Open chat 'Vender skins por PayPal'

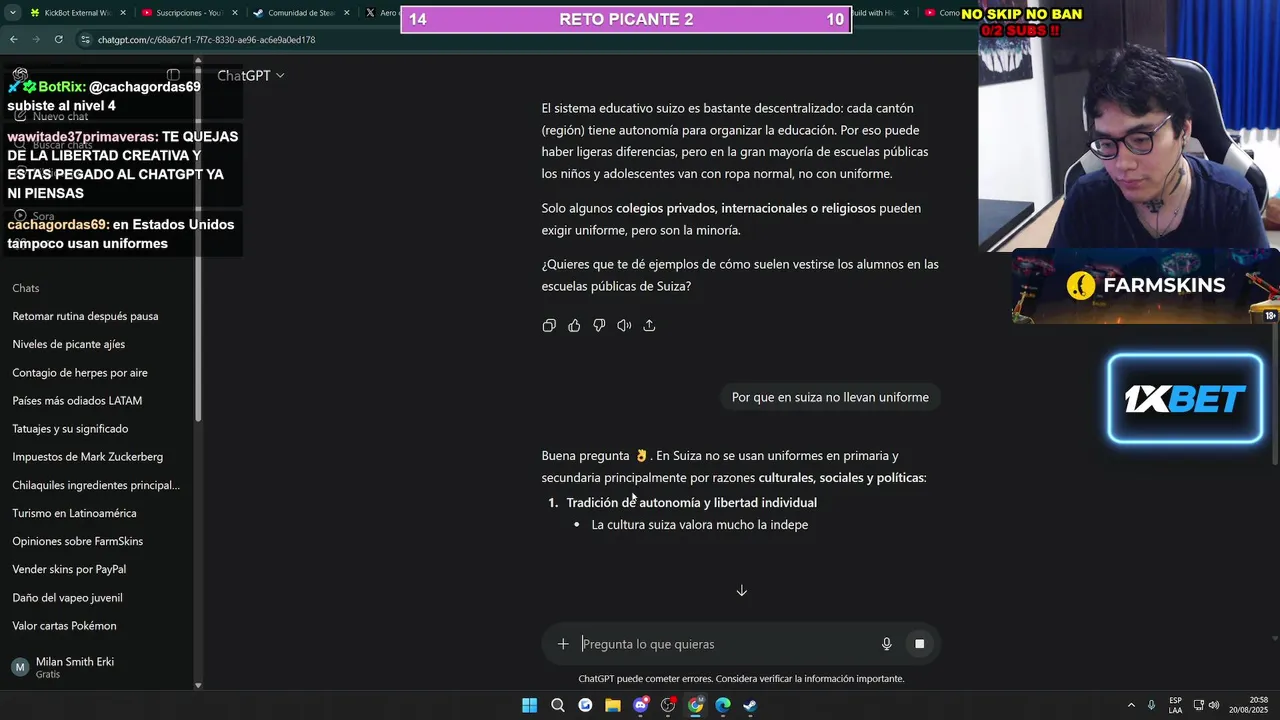[98, 569]
